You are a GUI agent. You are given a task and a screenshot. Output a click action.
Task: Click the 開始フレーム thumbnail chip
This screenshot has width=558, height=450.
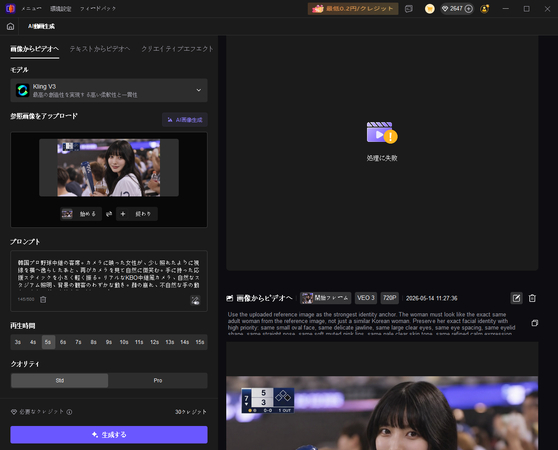coord(326,298)
